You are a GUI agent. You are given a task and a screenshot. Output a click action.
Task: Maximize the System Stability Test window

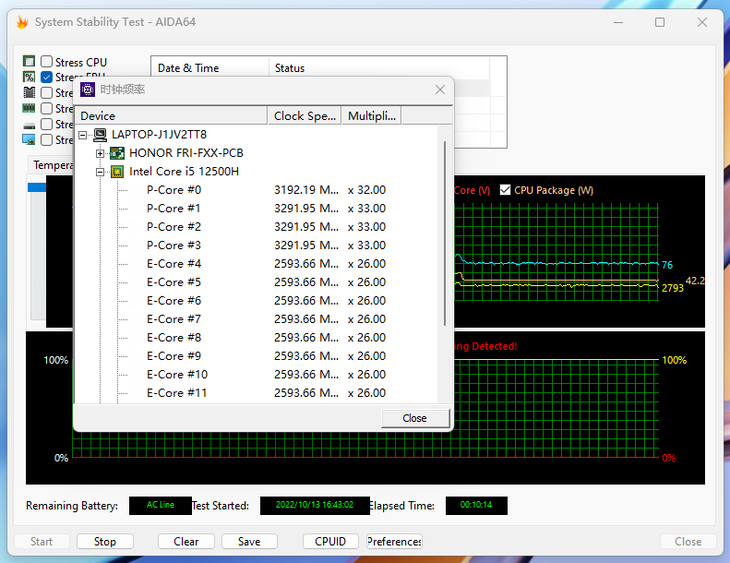[x=660, y=22]
